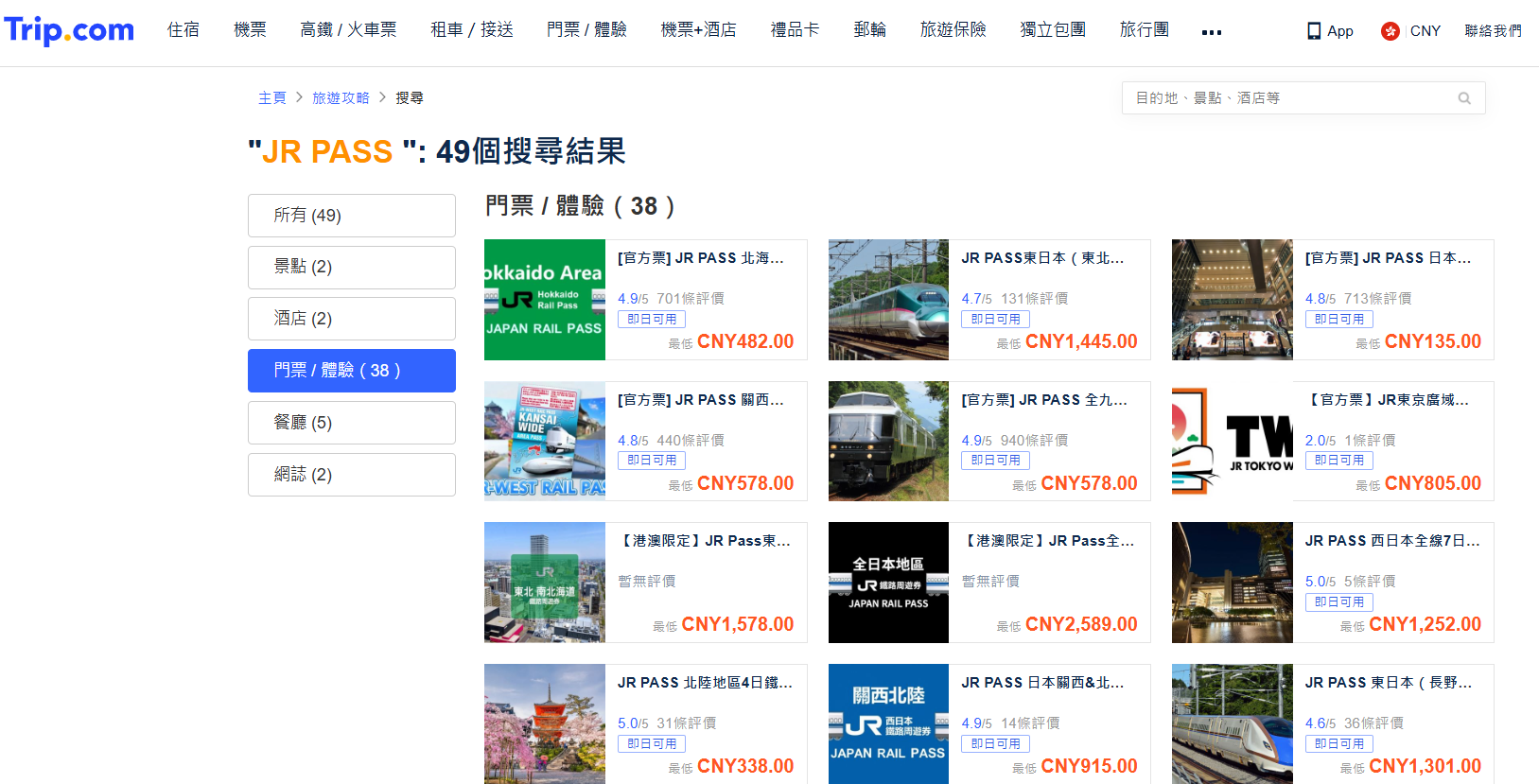Open the 高鐵 / 火車票 menu
The width and height of the screenshot is (1539, 784).
click(x=348, y=30)
